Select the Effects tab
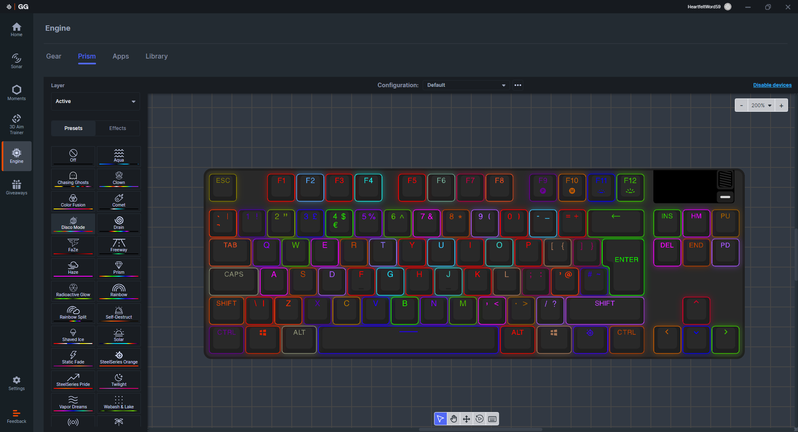This screenshot has height=432, width=798. (118, 128)
